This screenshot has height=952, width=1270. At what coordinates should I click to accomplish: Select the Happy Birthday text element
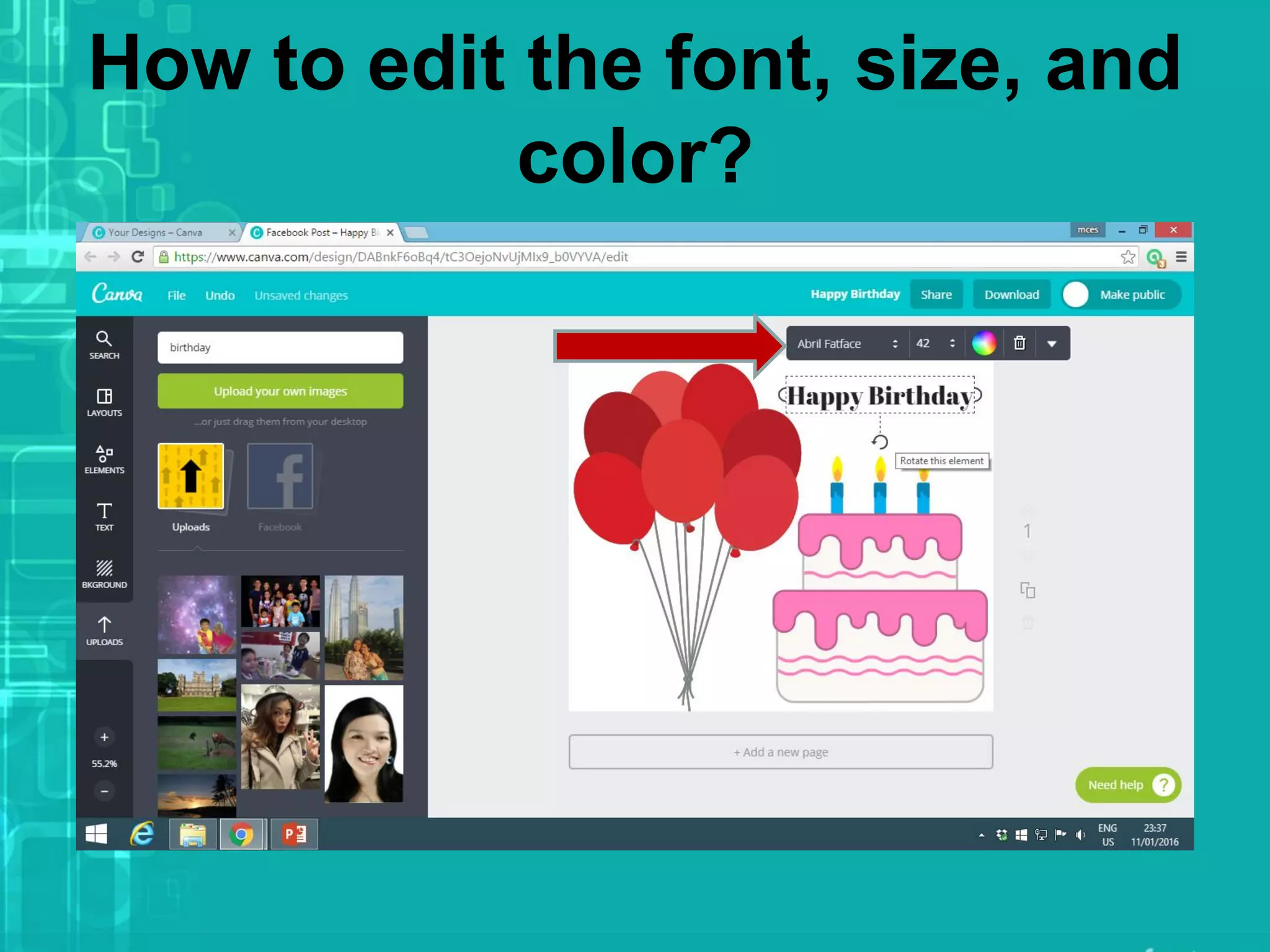tap(879, 395)
